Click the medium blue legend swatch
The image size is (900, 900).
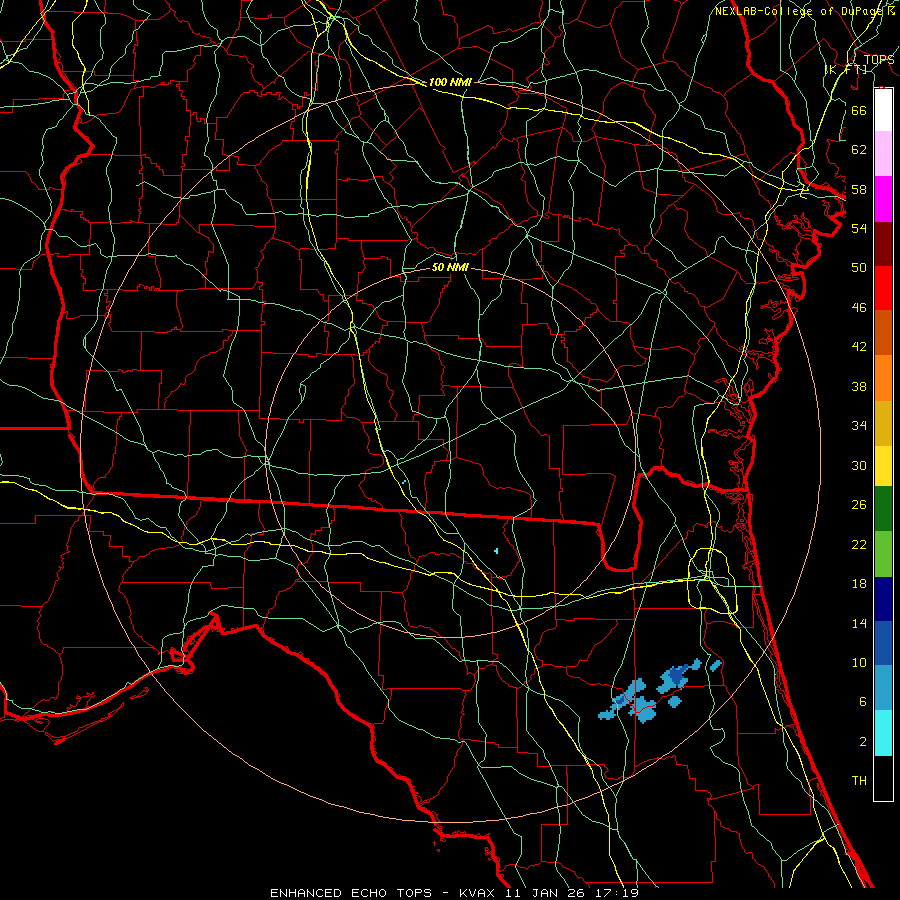883,643
